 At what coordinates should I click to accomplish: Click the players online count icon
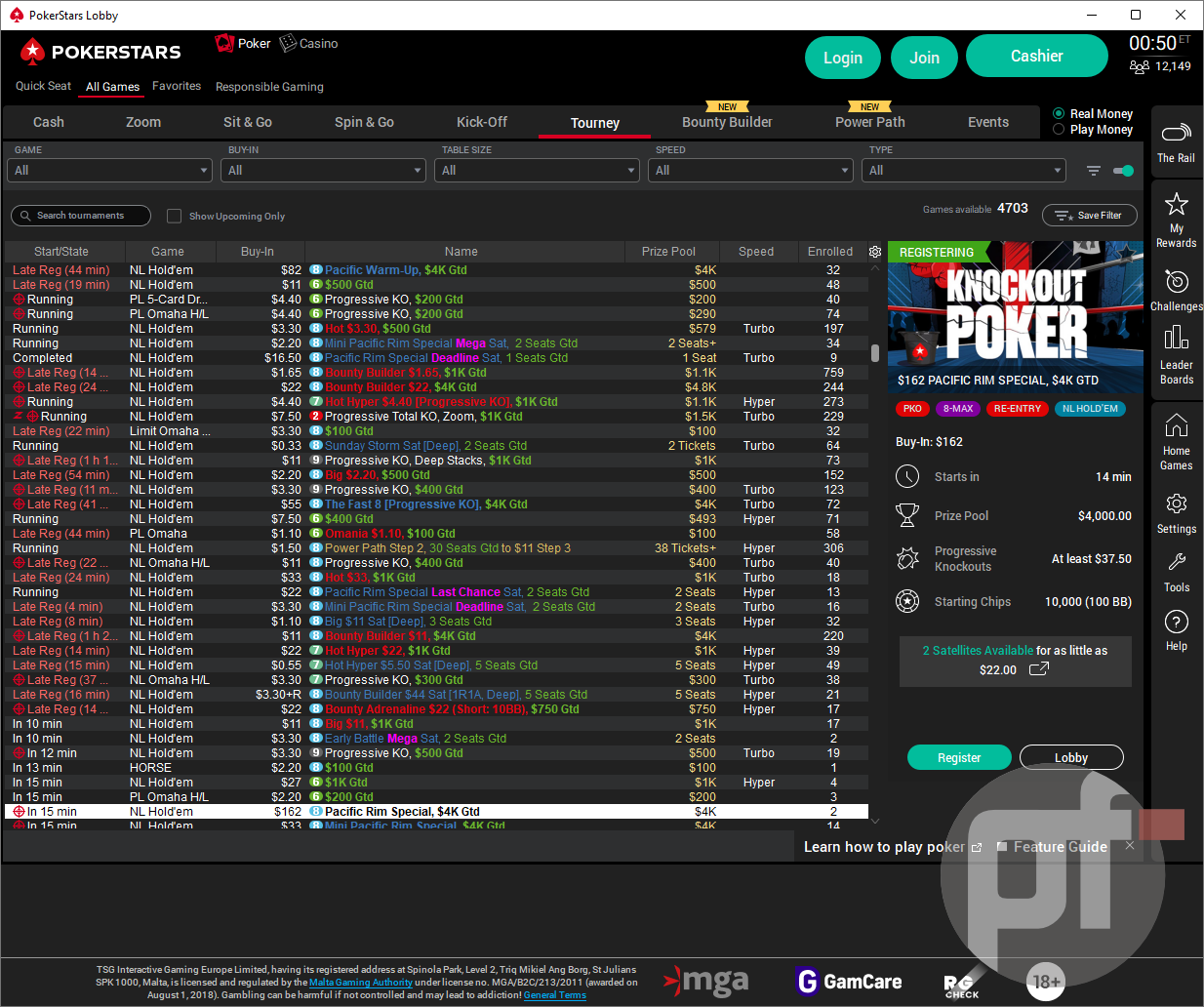coord(1139,66)
